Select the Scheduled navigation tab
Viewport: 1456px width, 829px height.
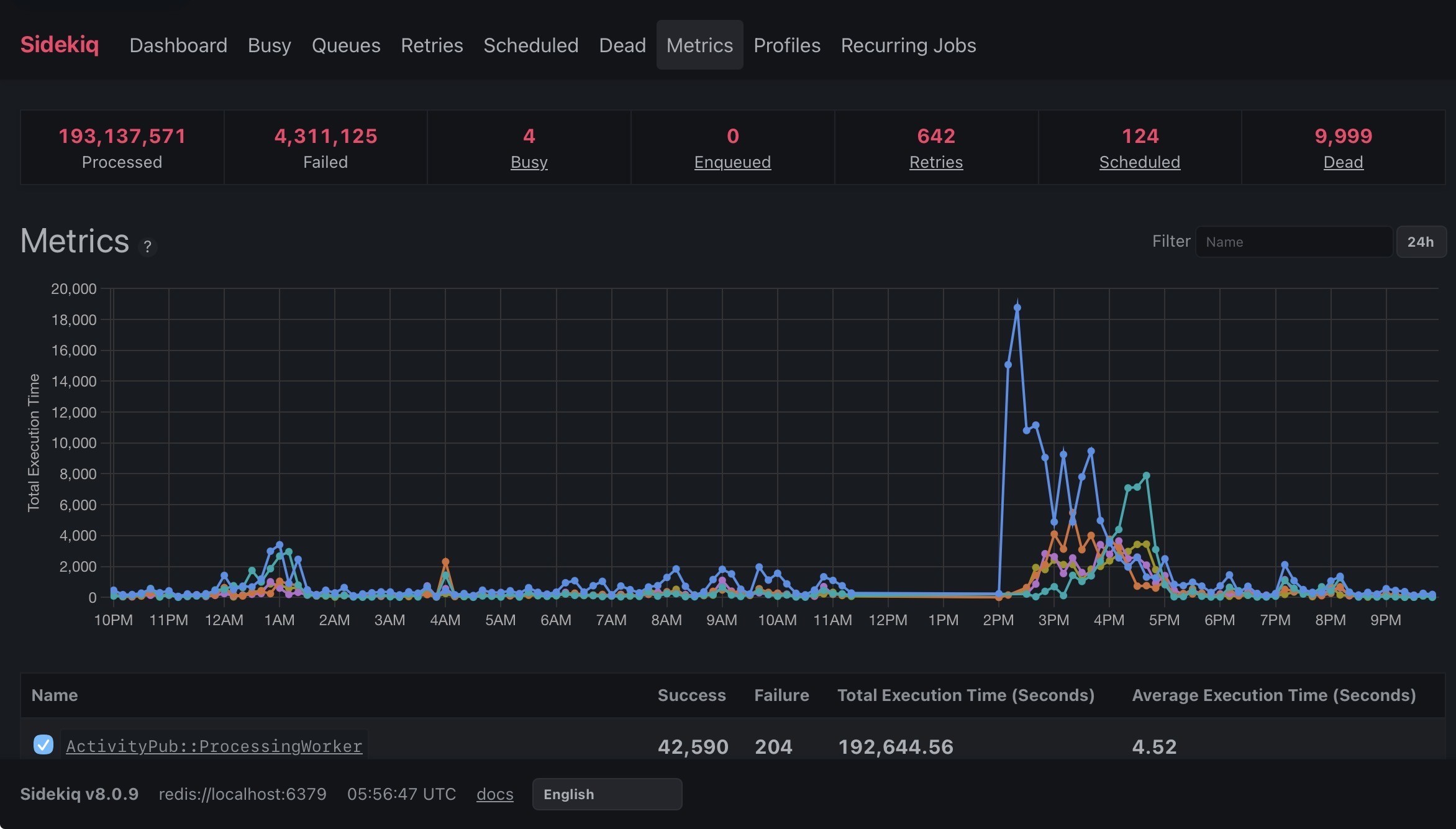pos(530,45)
